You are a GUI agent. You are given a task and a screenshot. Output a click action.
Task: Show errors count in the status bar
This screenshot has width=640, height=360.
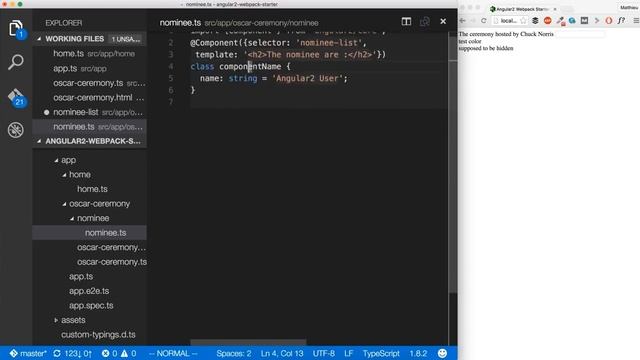point(109,353)
